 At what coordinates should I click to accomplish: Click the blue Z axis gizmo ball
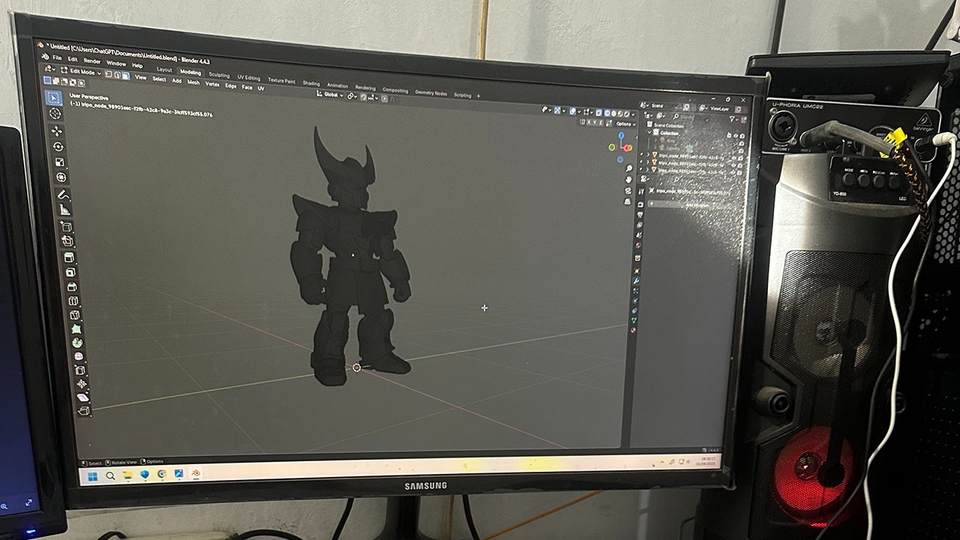[x=621, y=135]
